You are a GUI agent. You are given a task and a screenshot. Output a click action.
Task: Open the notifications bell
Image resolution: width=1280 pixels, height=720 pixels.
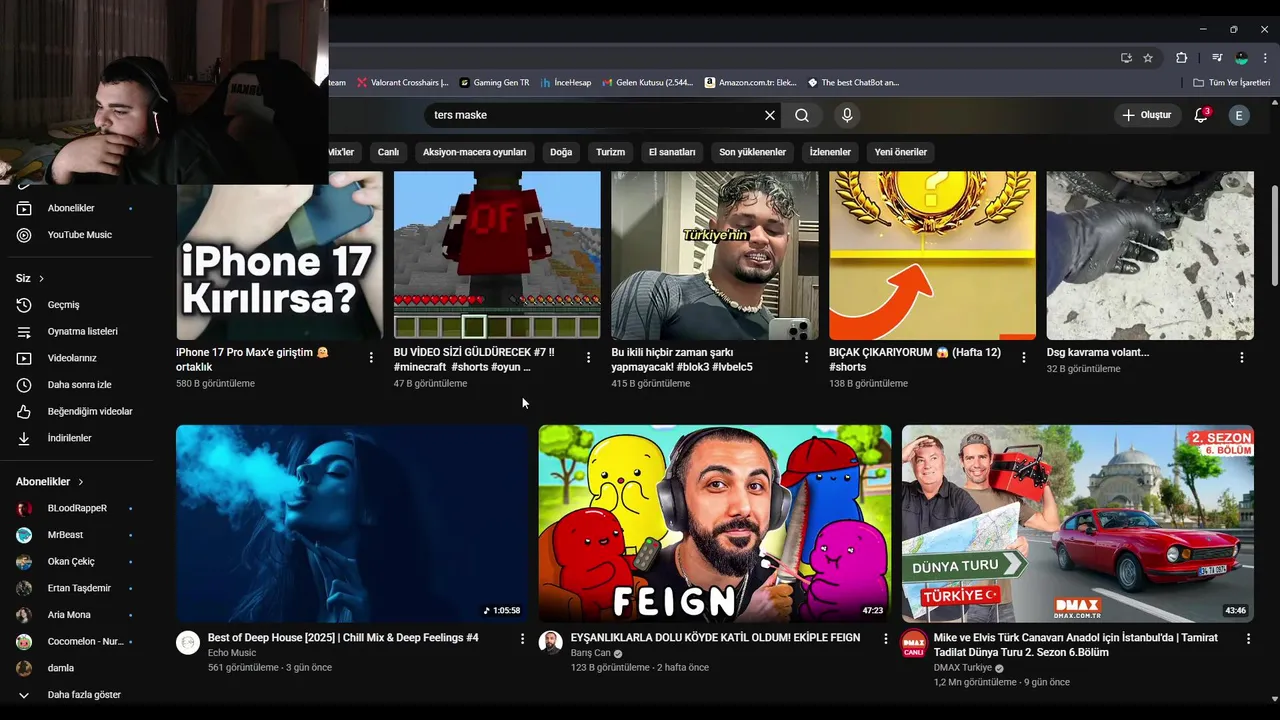coord(1201,115)
